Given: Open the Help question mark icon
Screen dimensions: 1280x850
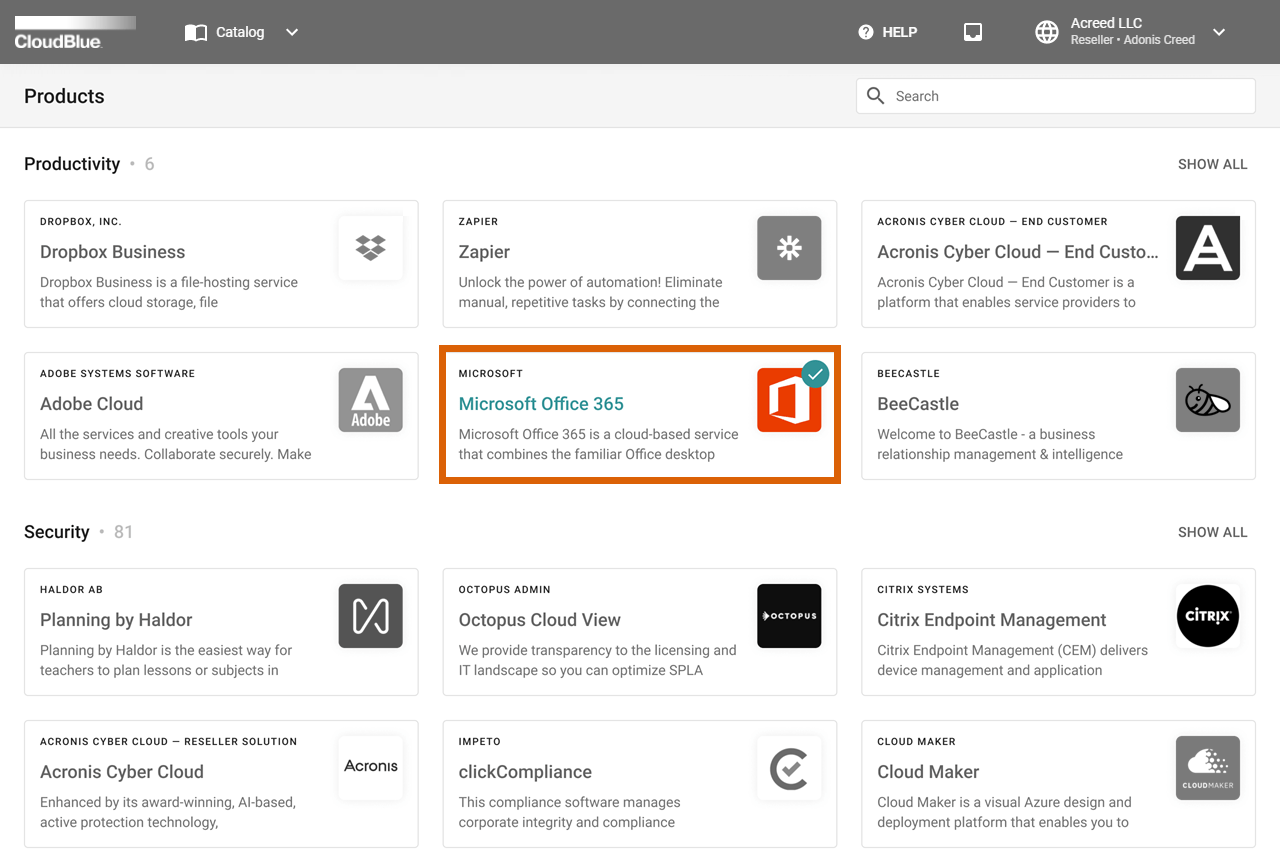Looking at the screenshot, I should 865,31.
